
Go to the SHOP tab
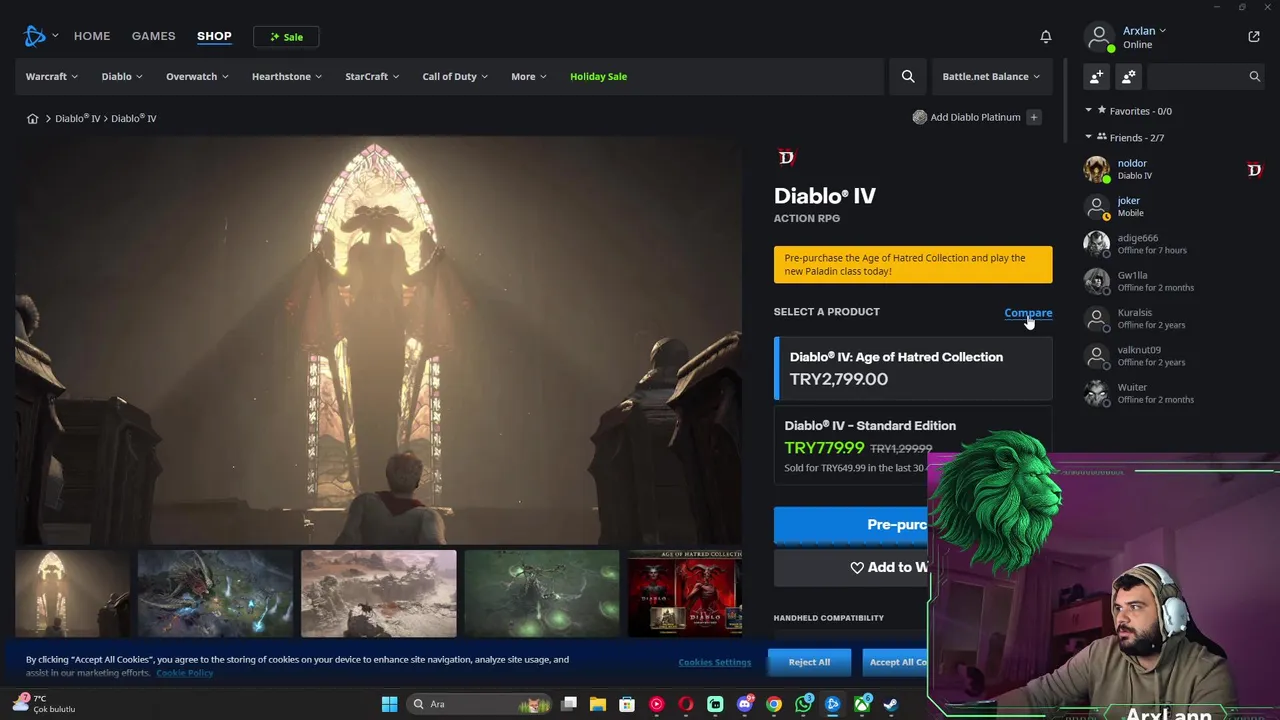[214, 36]
